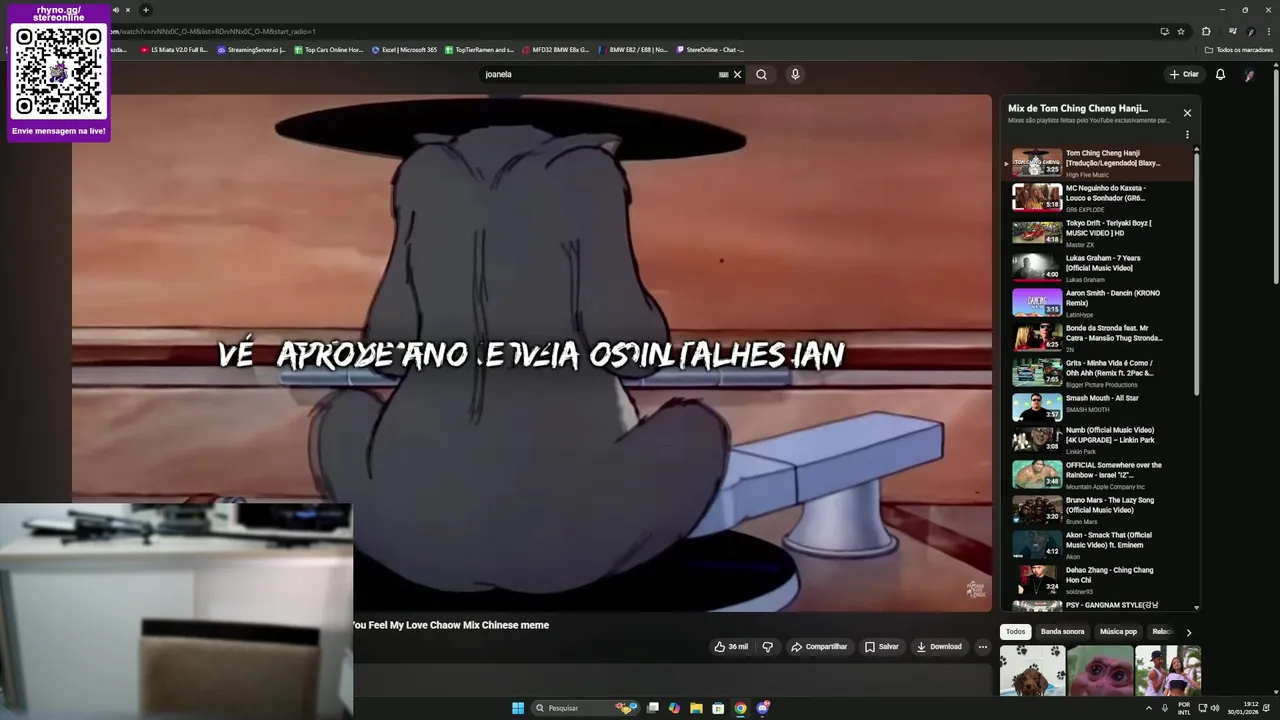
Task: Open the Excel Microsoft 365 bookmark
Action: point(404,50)
